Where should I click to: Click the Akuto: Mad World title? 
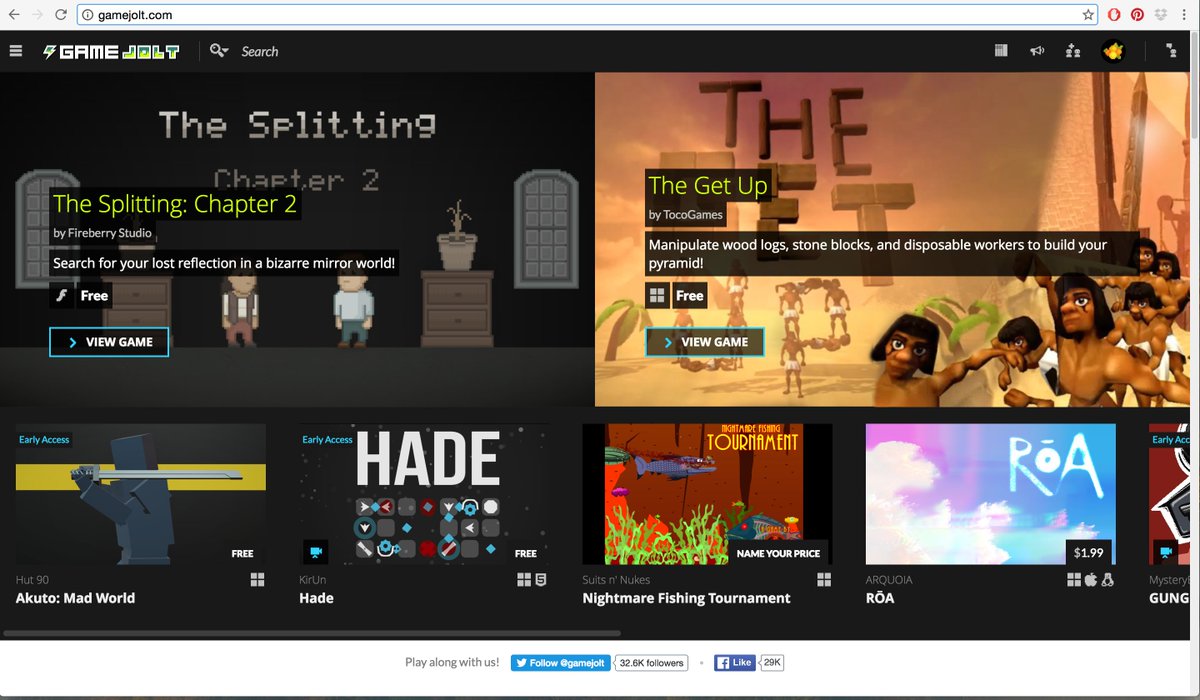(x=75, y=598)
